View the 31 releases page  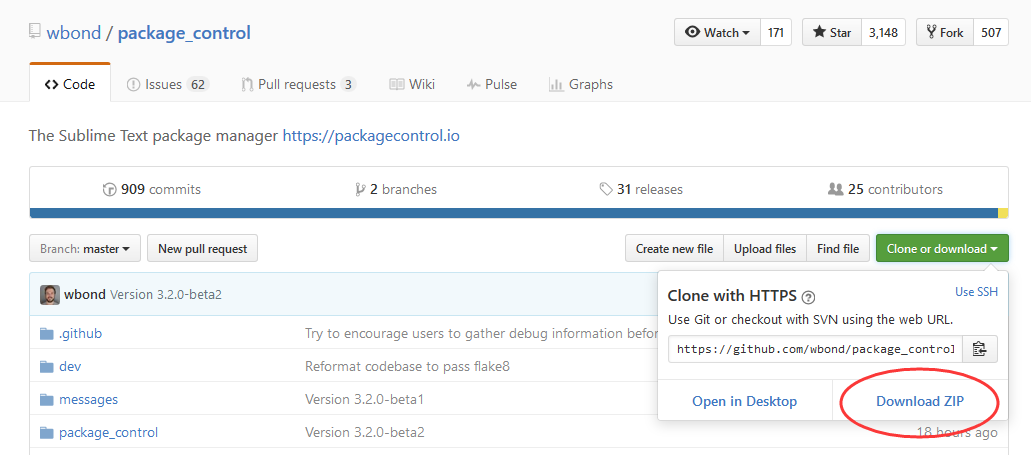(641, 189)
